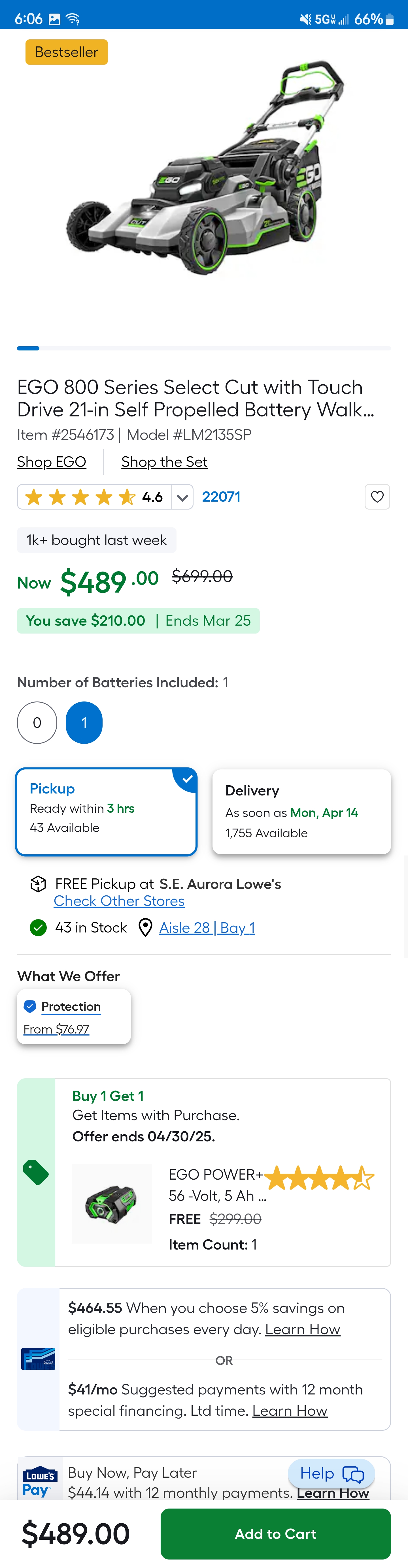Tap the Lowe's Pay logo
Viewport: 408px width, 1568px height.
[40, 1482]
